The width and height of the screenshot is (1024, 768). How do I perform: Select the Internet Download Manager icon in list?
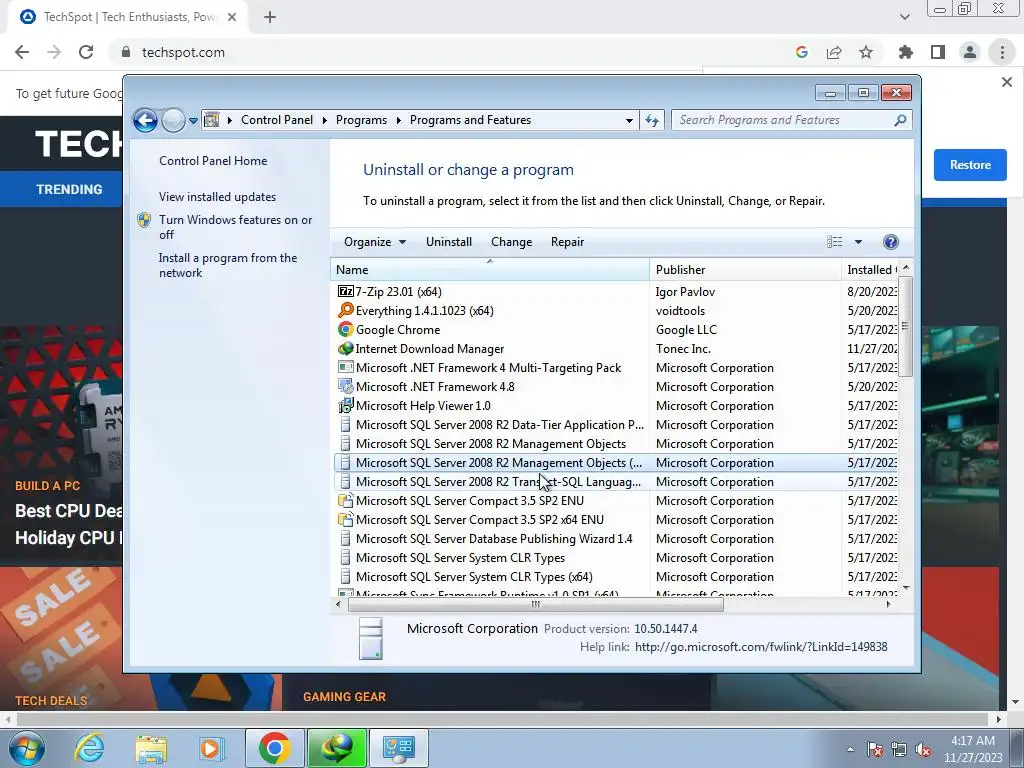(345, 348)
